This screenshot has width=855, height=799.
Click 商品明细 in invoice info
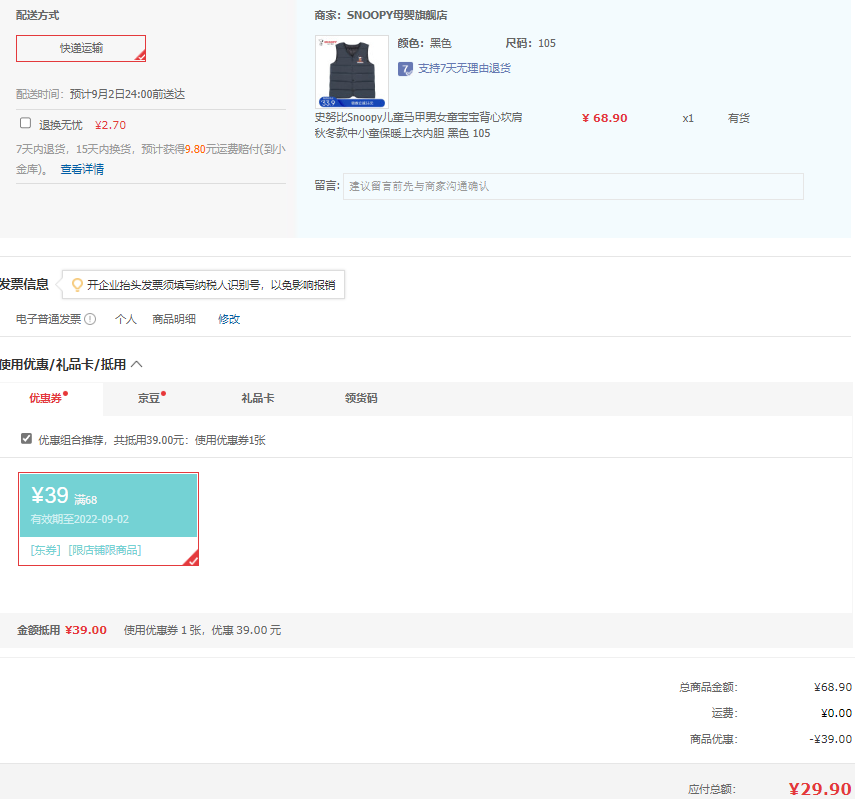tap(174, 319)
